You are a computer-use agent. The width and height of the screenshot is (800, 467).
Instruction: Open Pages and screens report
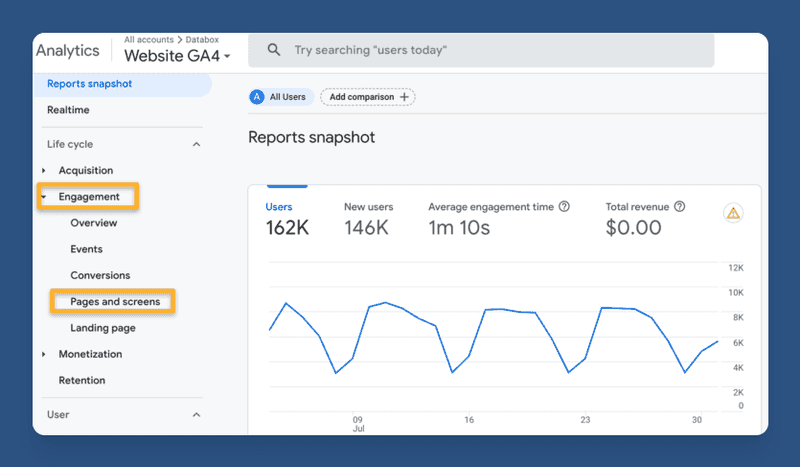point(115,302)
